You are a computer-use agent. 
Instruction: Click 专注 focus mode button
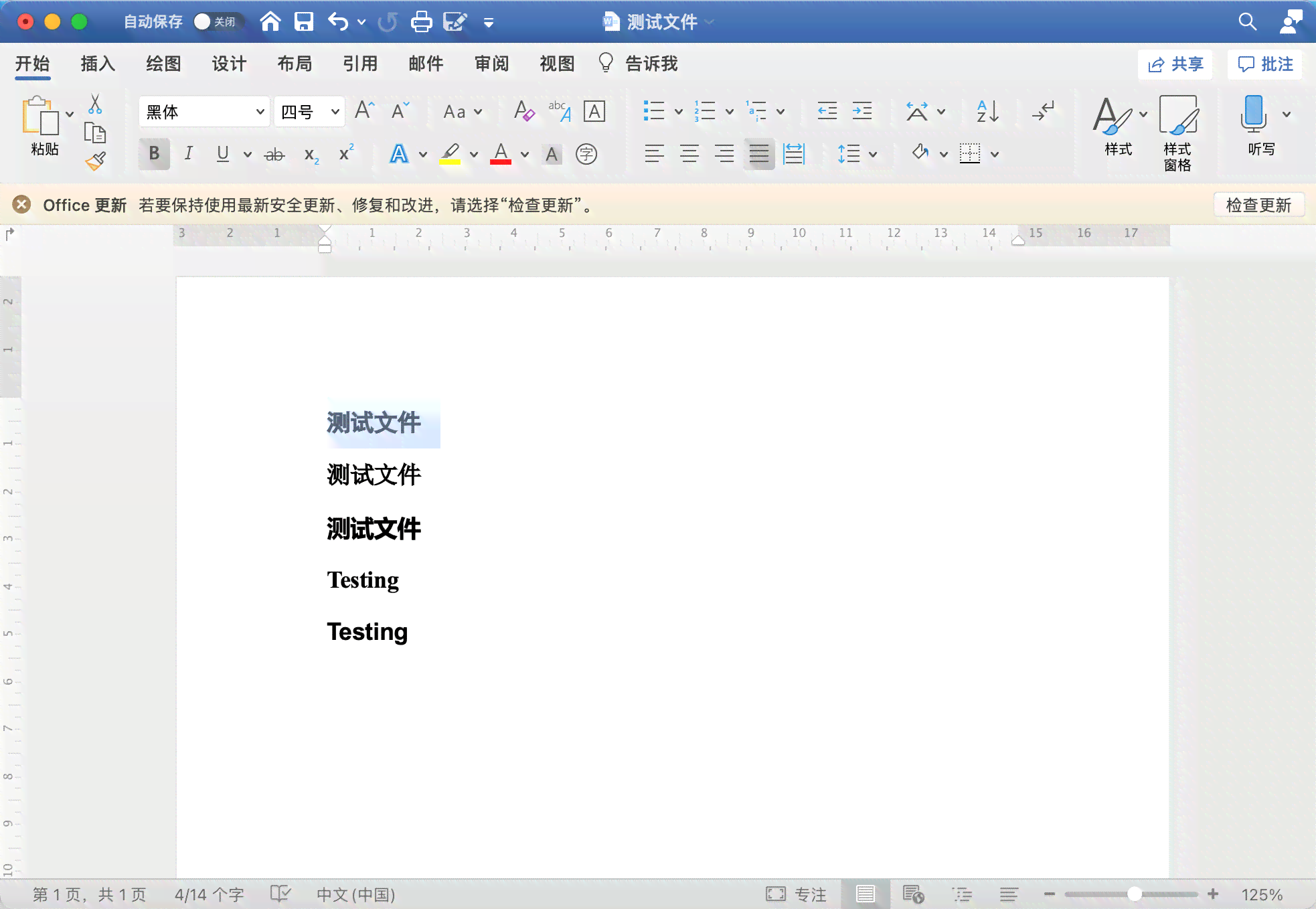[x=797, y=894]
